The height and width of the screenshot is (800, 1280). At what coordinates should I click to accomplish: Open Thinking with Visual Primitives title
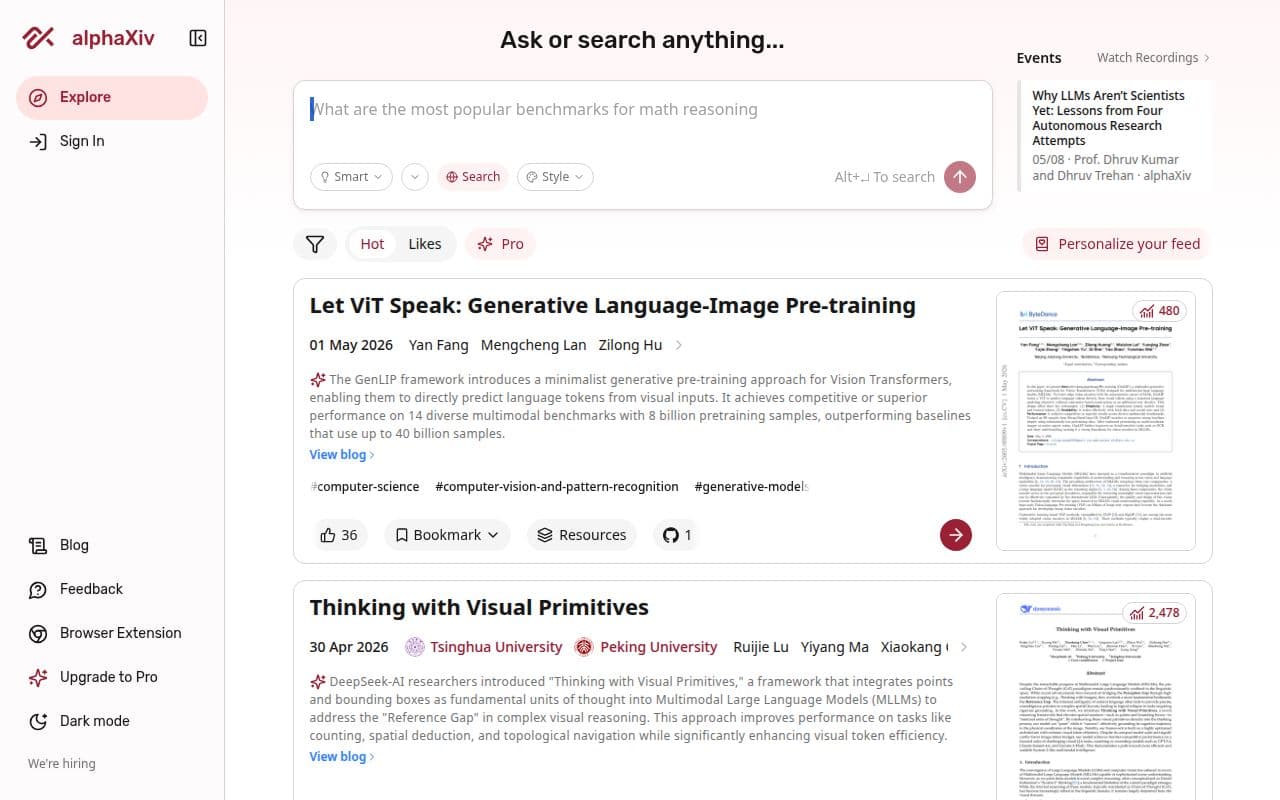(479, 608)
